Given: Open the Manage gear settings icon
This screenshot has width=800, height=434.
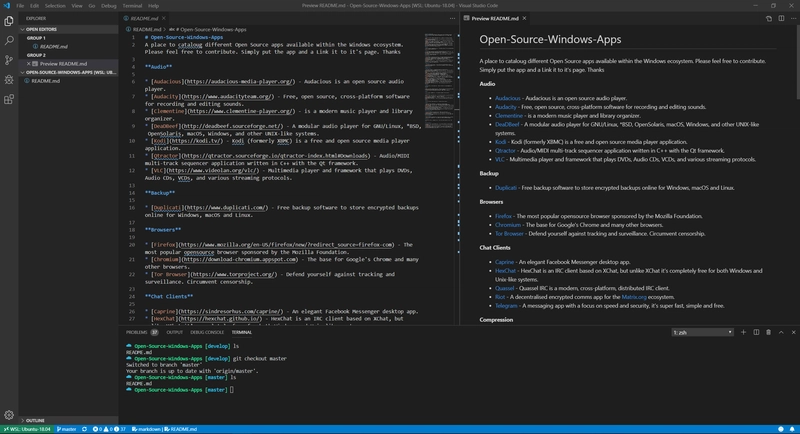Looking at the screenshot, I should point(9,415).
